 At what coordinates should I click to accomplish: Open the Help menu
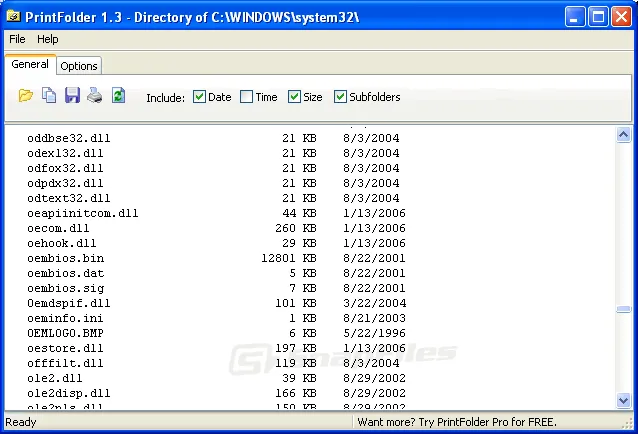[x=48, y=39]
